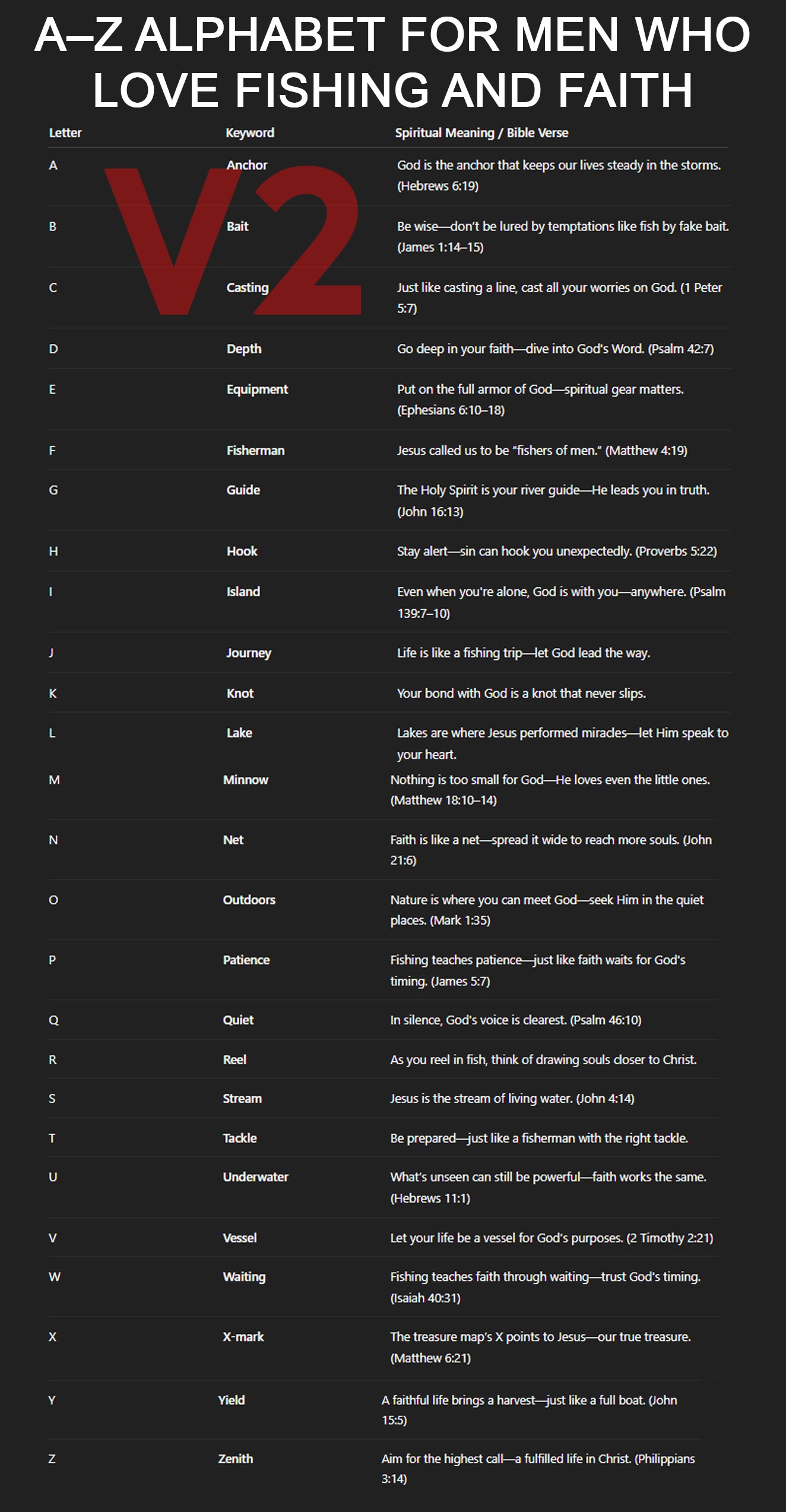Click the letter Q in the Letter column
Viewport: 786px width, 1512px height.
point(53,1020)
